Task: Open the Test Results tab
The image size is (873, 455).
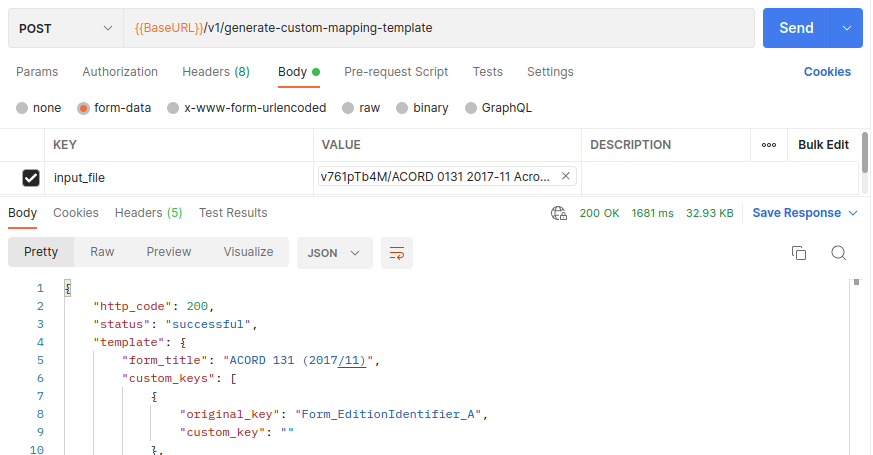Action: (x=233, y=213)
